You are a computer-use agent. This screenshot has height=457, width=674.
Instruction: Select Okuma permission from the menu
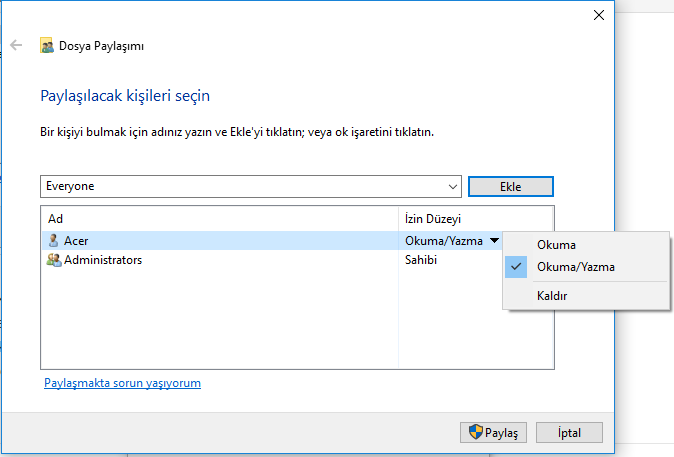[556, 245]
